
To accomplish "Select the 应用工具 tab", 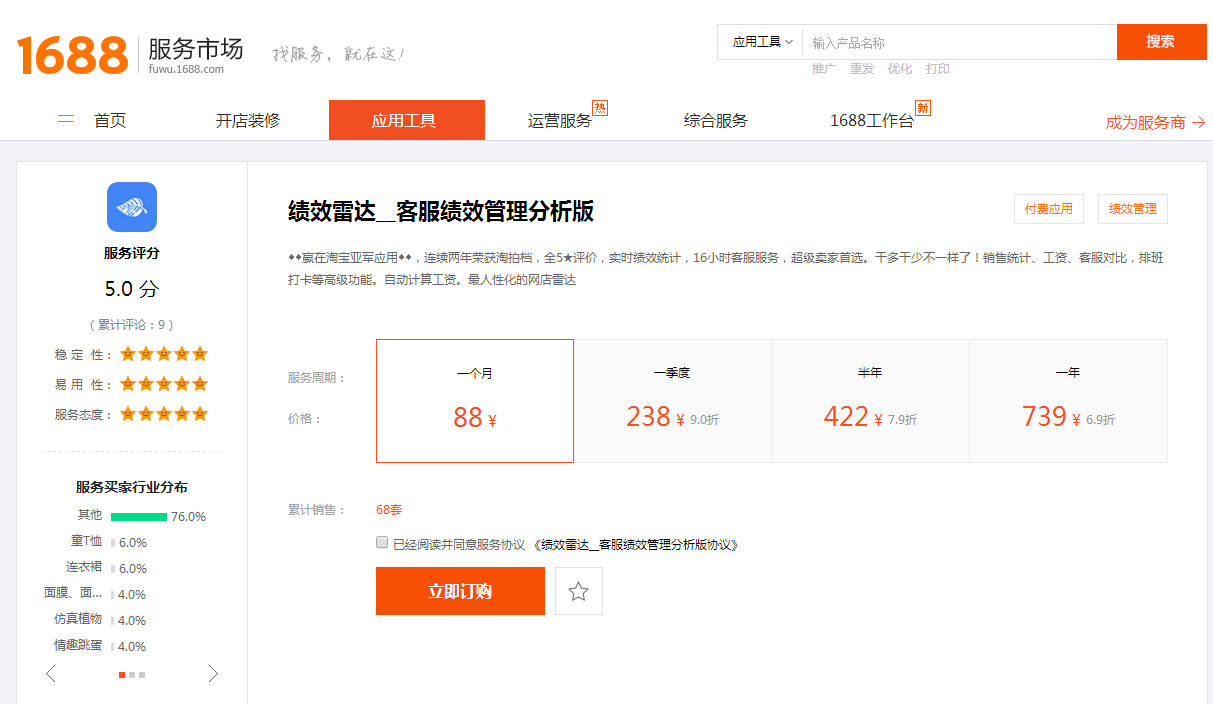I will (x=407, y=120).
